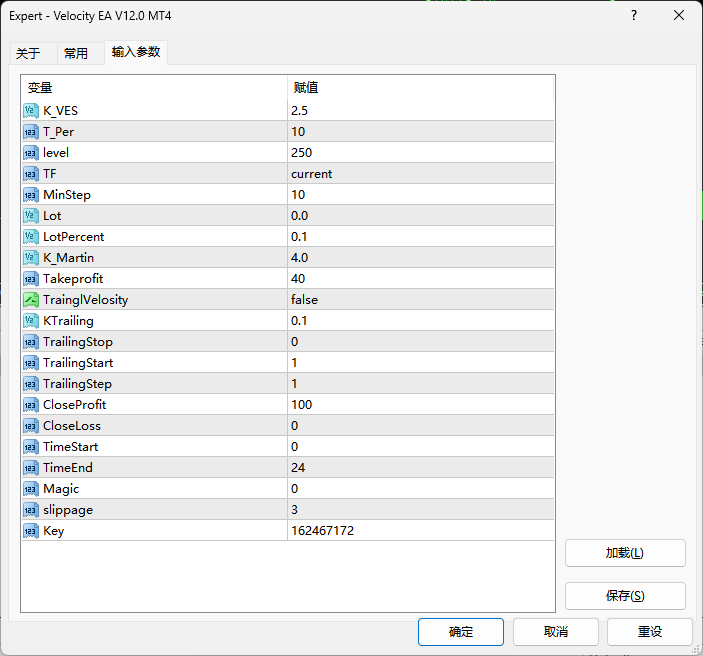Image resolution: width=703 pixels, height=656 pixels.
Task: Click the integer icon beside T_Per
Action: coord(31,131)
